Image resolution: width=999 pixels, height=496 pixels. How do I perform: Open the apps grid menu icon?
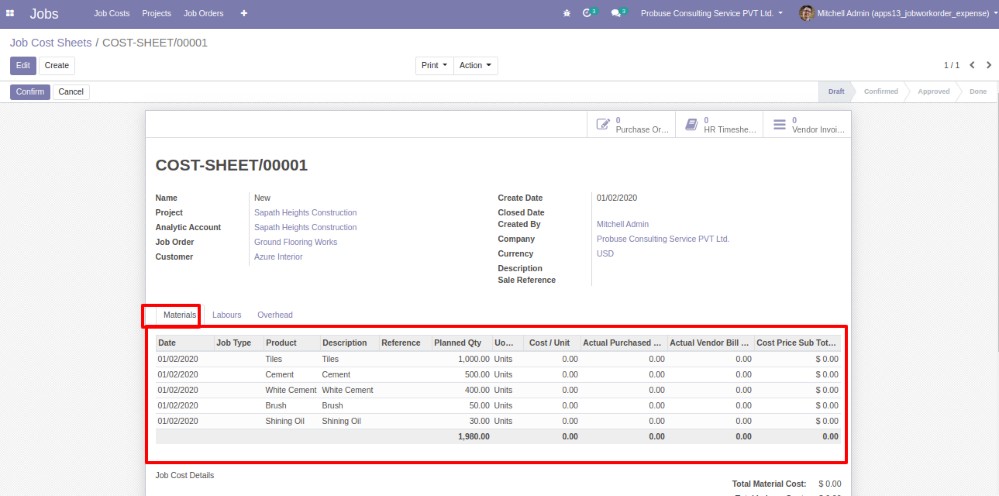tap(11, 13)
